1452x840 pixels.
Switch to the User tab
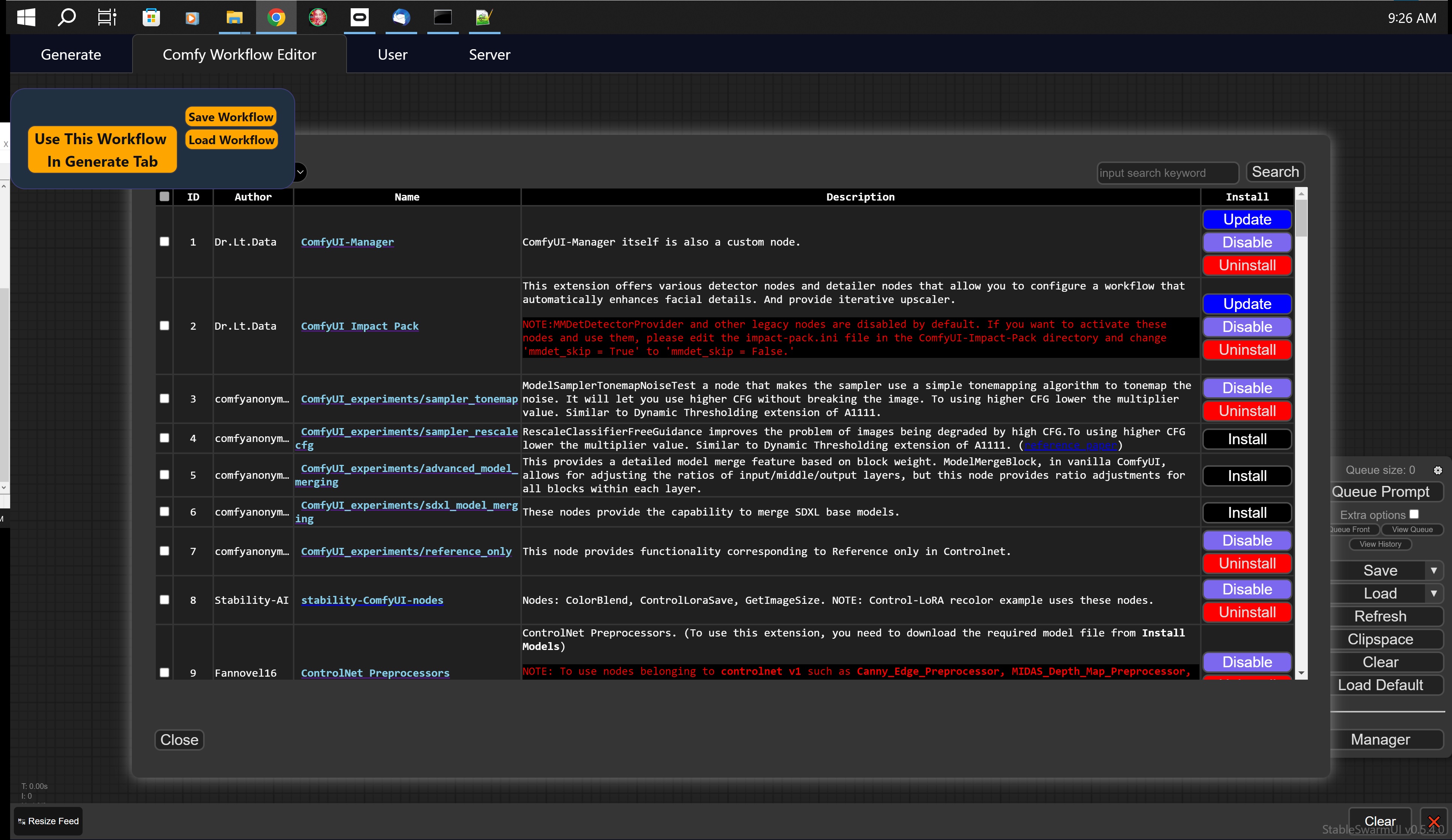tap(392, 54)
